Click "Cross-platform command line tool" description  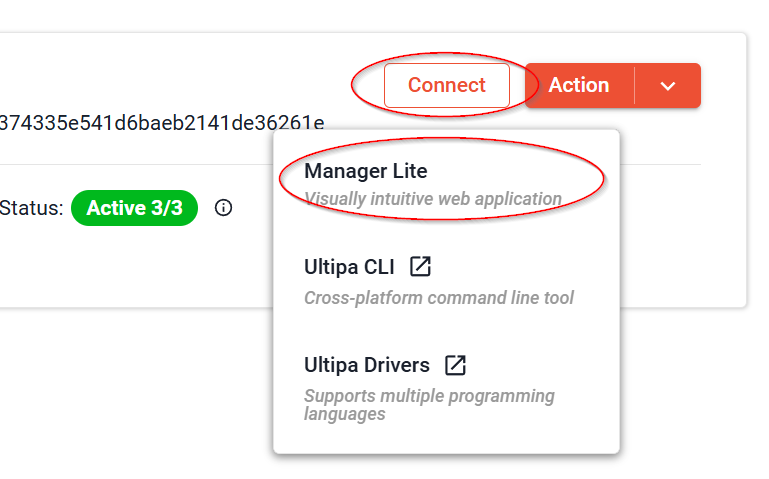click(438, 298)
